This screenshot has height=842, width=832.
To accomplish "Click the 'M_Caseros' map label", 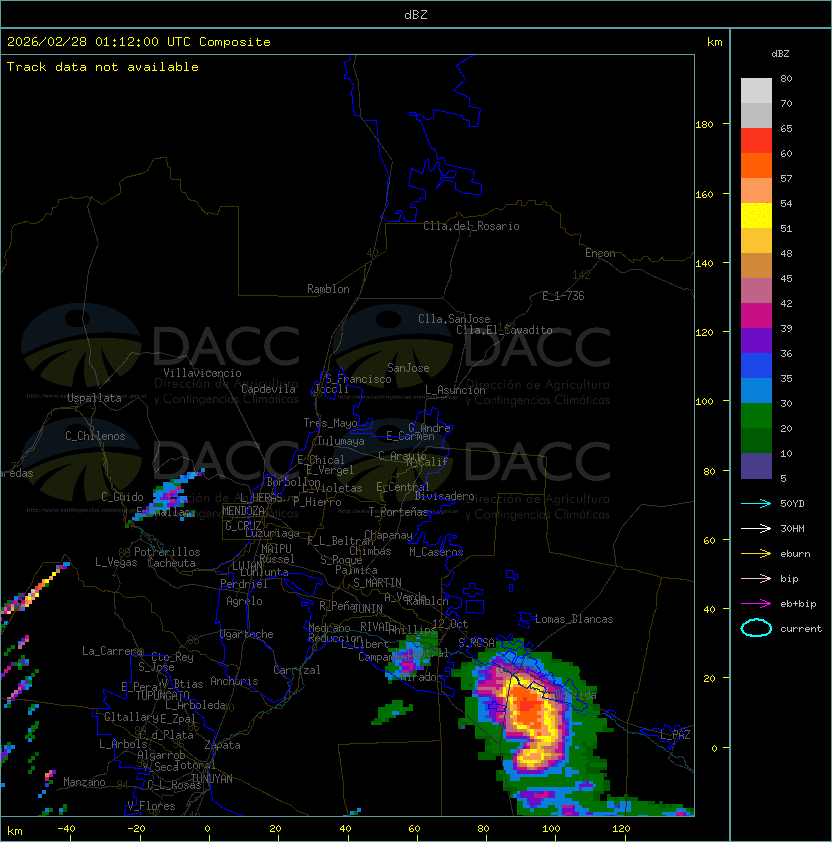I will pos(436,551).
